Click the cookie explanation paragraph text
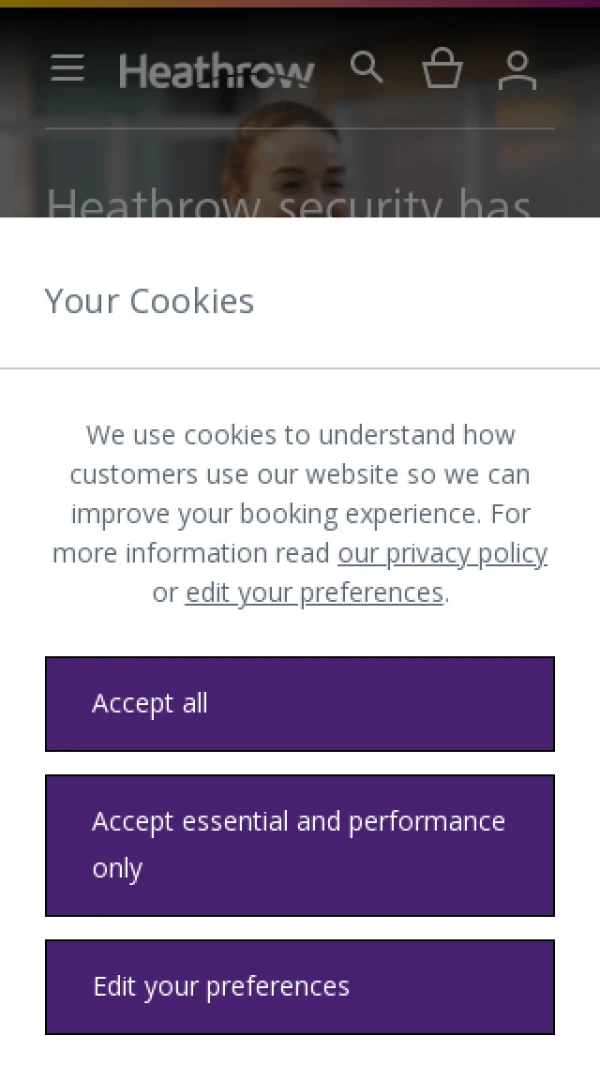Image resolution: width=600 pixels, height=1065 pixels. [x=300, y=513]
